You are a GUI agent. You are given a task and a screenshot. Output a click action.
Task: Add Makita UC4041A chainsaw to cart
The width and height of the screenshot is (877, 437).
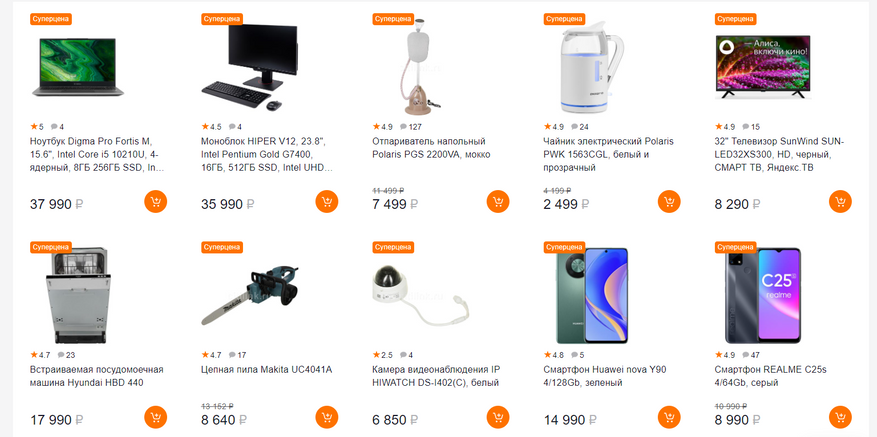(x=327, y=417)
